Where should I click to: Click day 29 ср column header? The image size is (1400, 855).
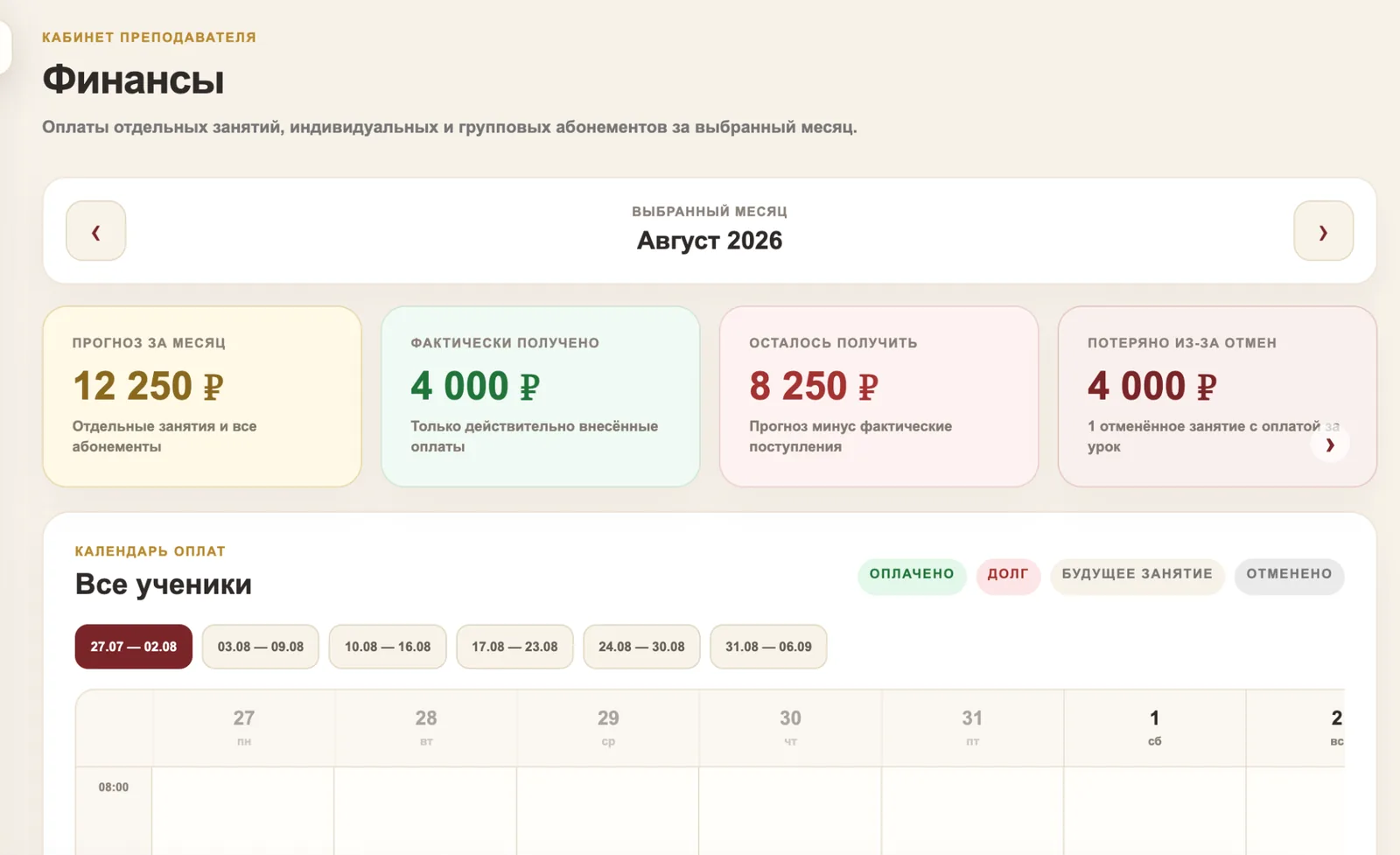click(x=608, y=728)
